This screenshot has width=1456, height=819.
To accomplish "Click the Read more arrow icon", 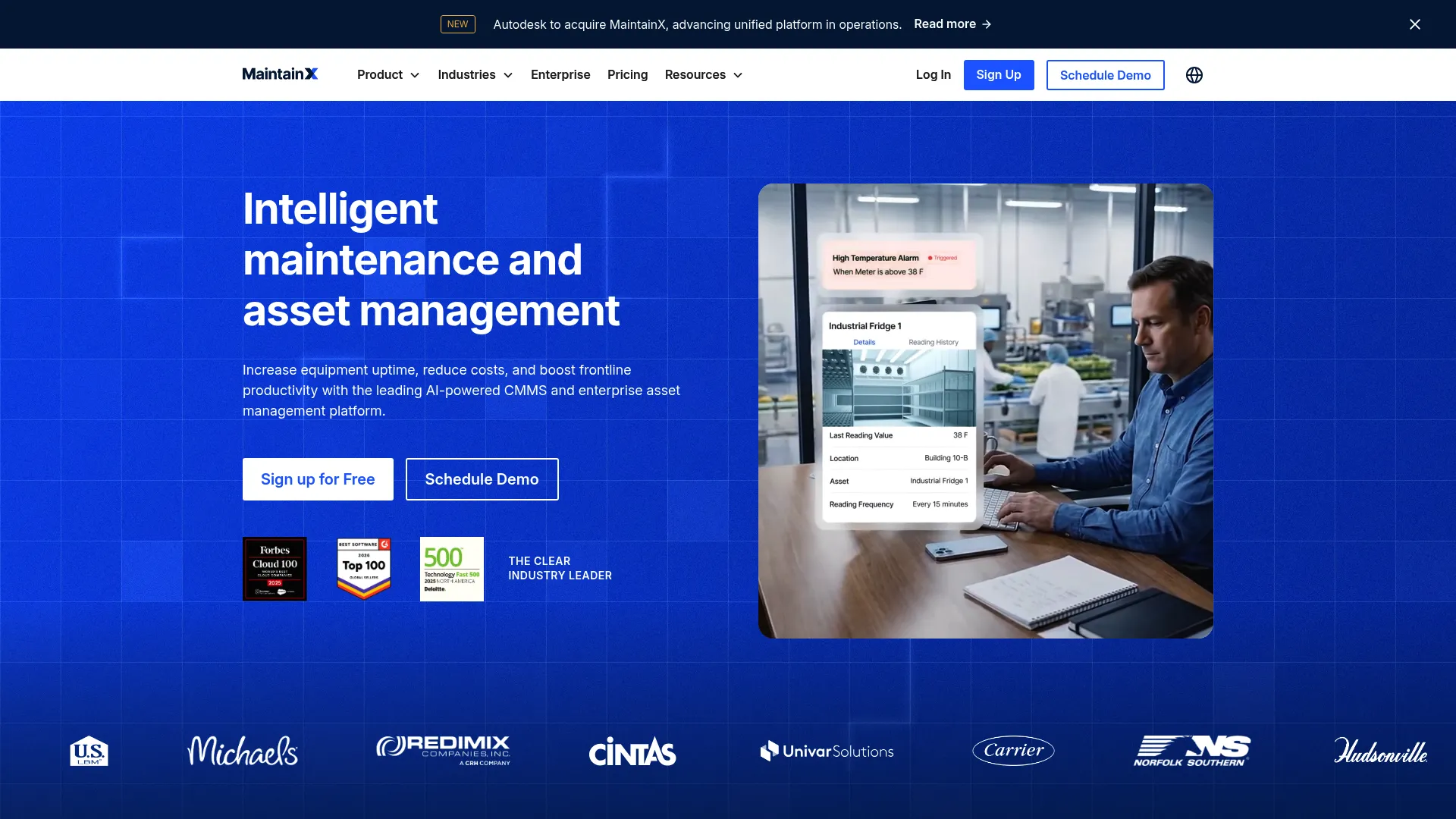I will point(987,24).
